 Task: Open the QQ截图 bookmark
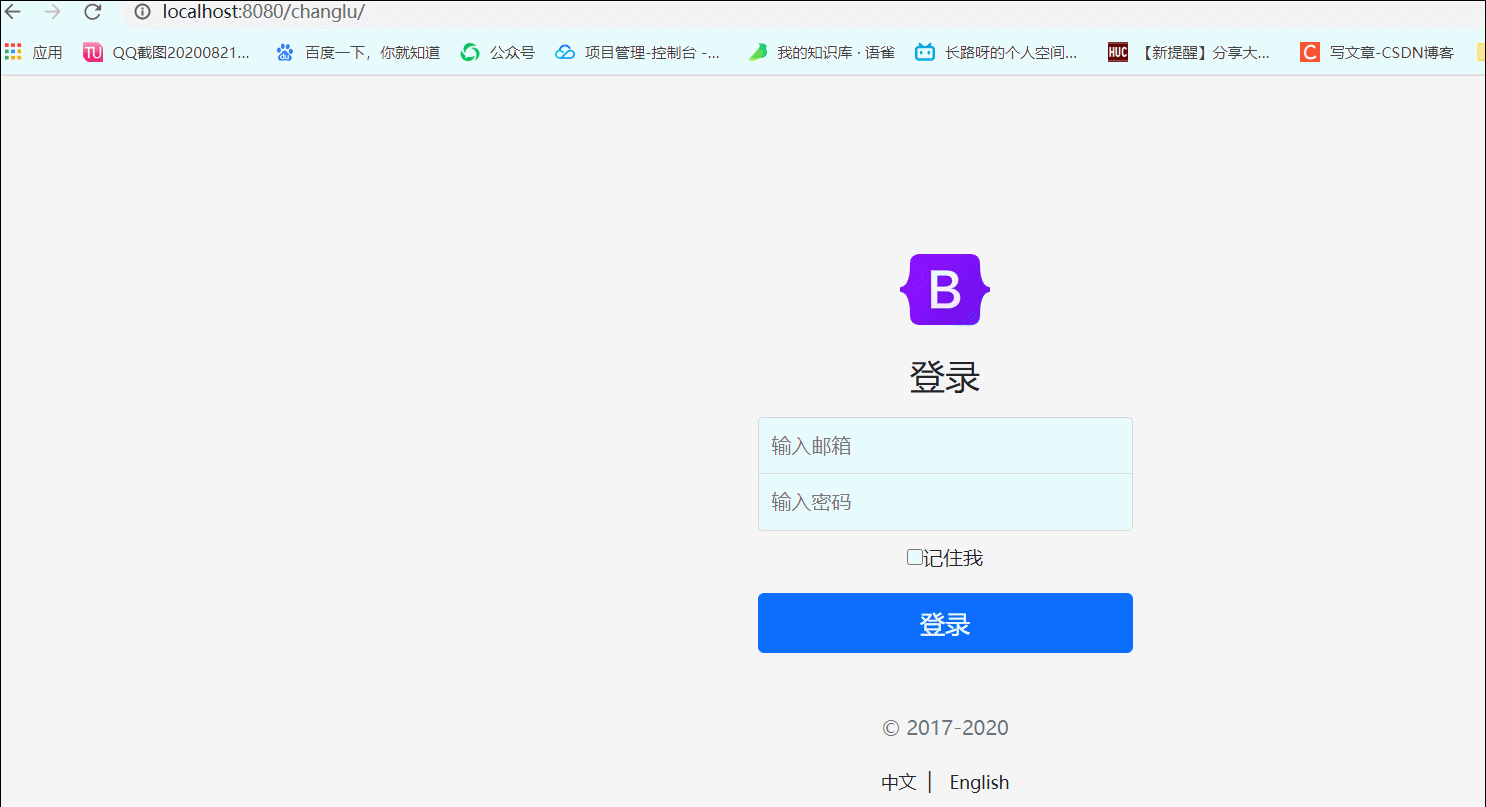(167, 52)
